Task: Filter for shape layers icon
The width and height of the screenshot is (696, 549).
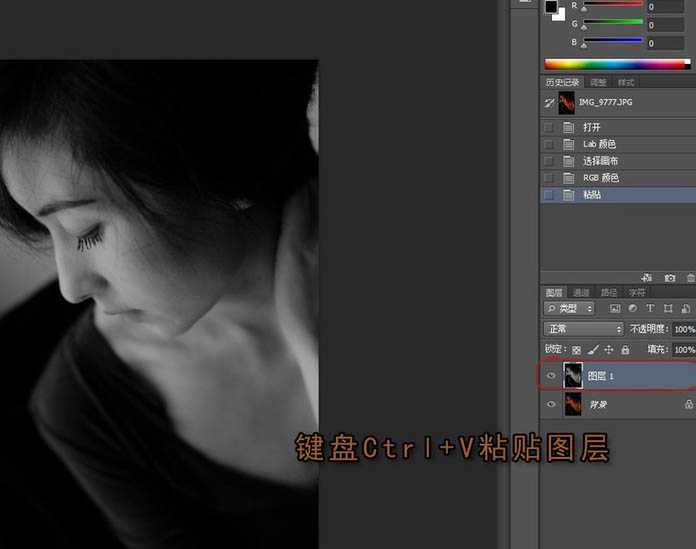Action: click(668, 308)
